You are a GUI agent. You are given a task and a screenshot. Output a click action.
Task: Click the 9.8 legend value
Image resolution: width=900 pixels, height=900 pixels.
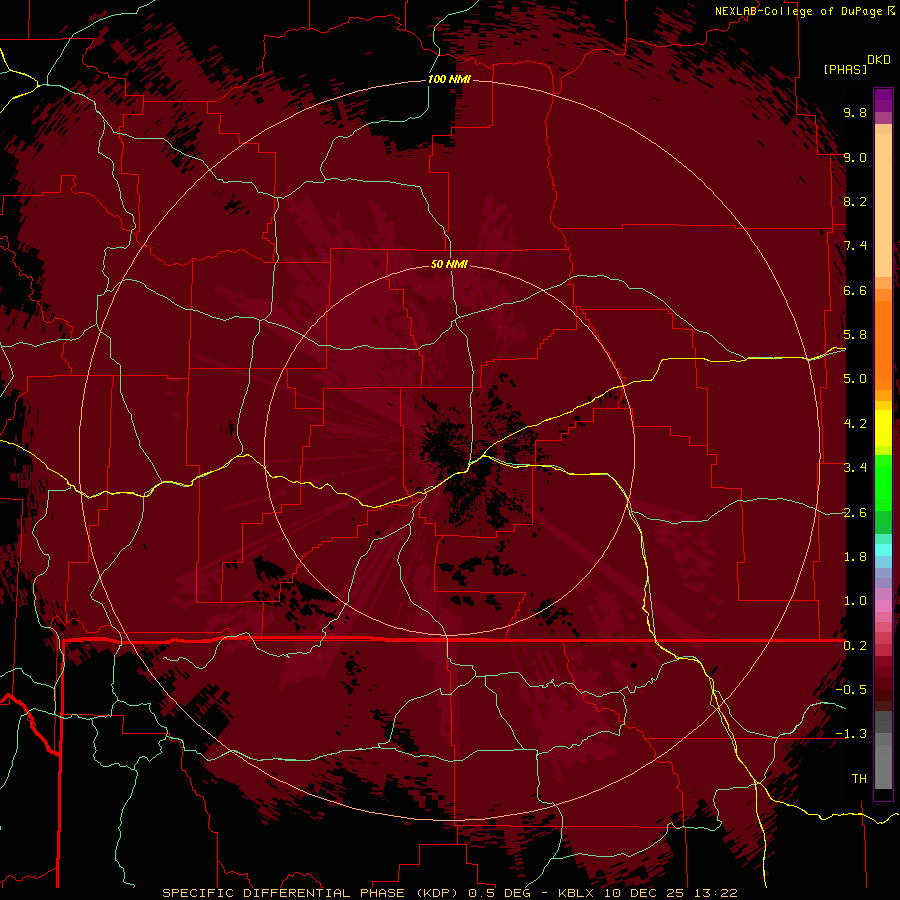[855, 112]
